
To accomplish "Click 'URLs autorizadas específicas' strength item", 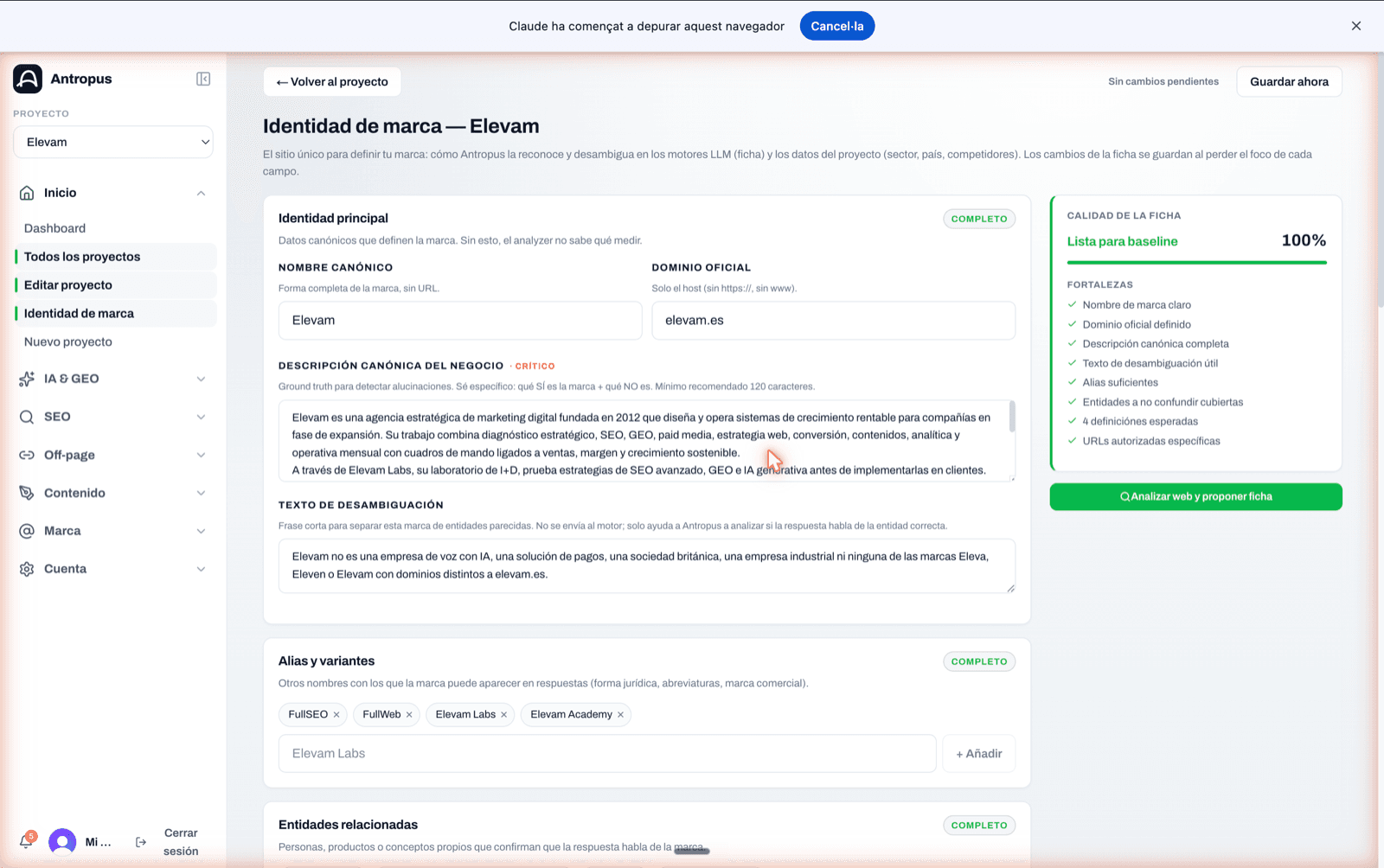I will (x=1151, y=441).
